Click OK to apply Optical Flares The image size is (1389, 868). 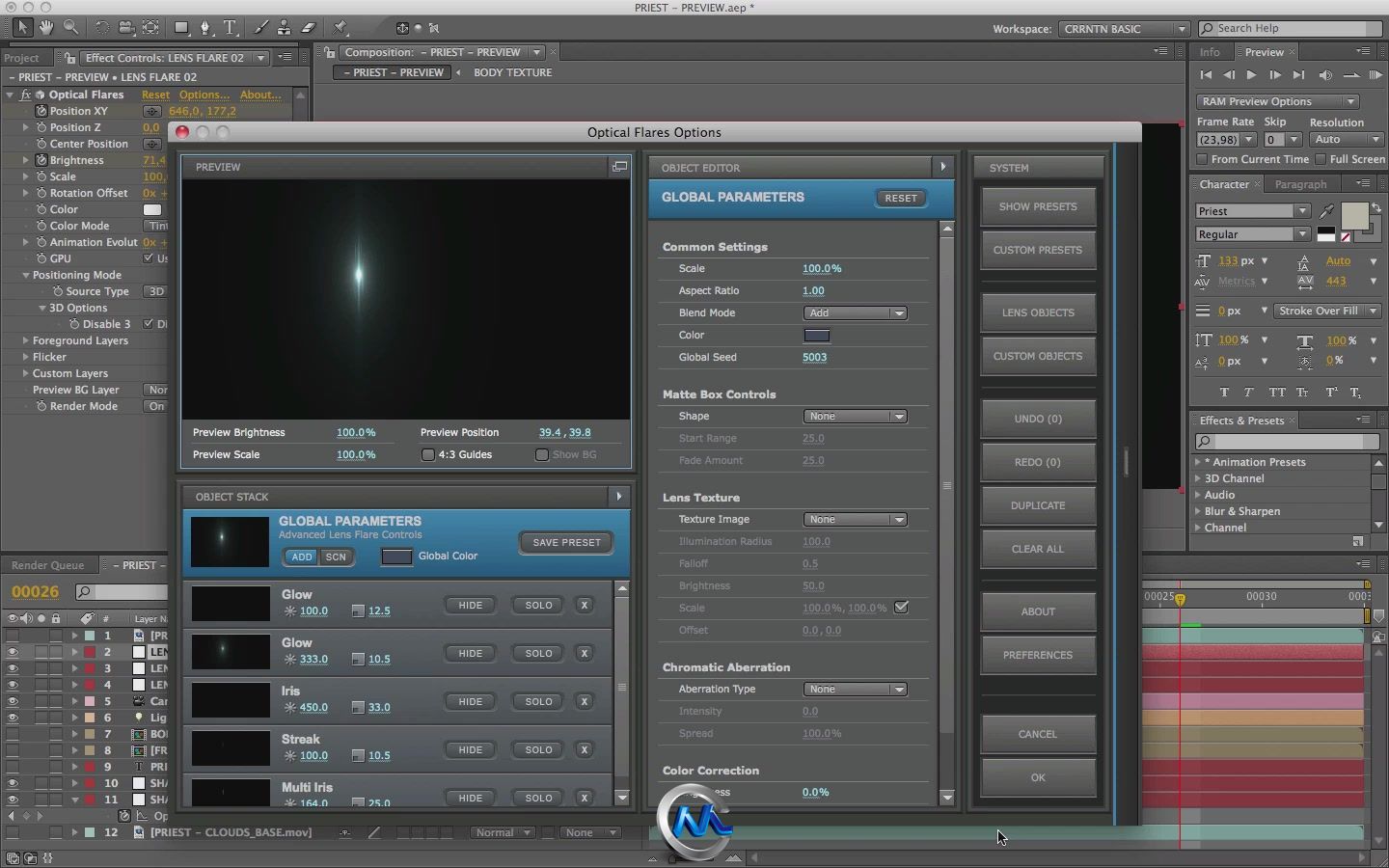tap(1038, 777)
